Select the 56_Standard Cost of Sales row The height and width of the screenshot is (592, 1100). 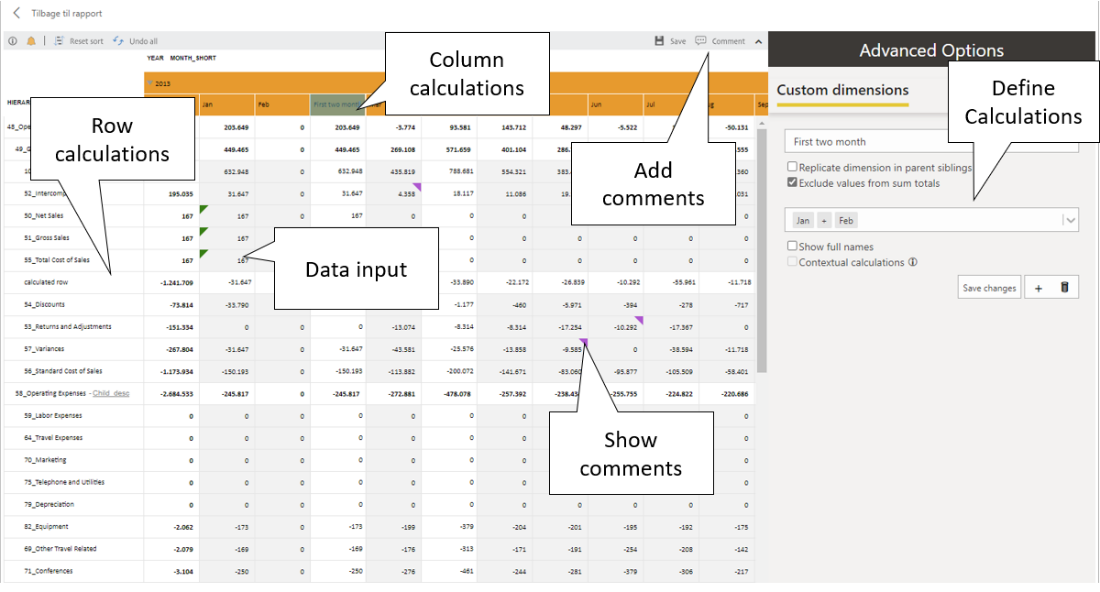63,371
